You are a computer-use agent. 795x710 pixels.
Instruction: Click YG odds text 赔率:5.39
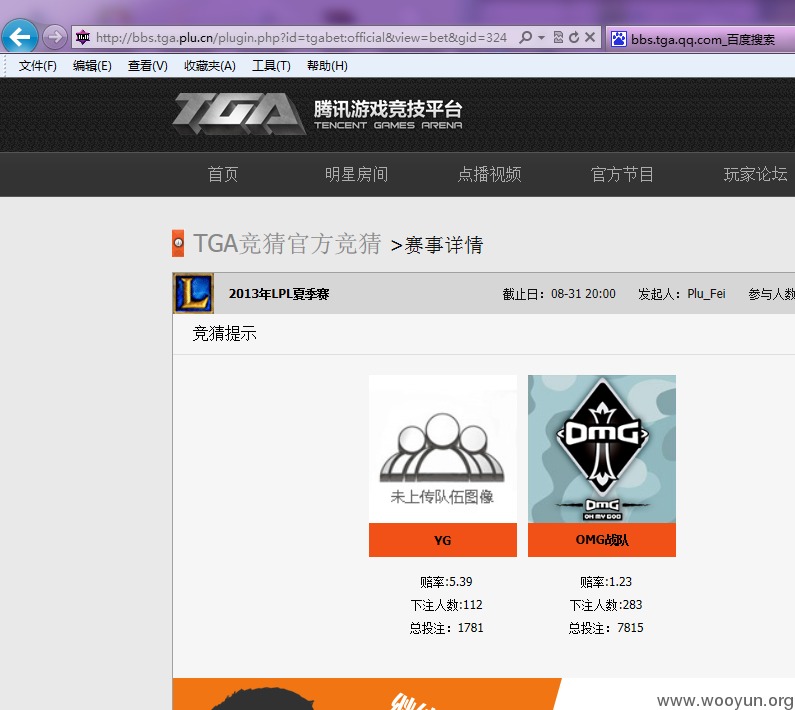click(x=446, y=582)
